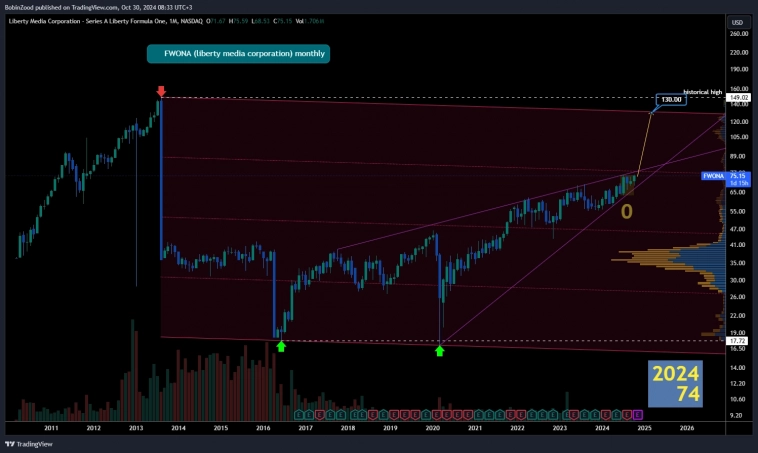Click the 41.00 price scale value
This screenshot has width=758, height=453.
(738, 245)
